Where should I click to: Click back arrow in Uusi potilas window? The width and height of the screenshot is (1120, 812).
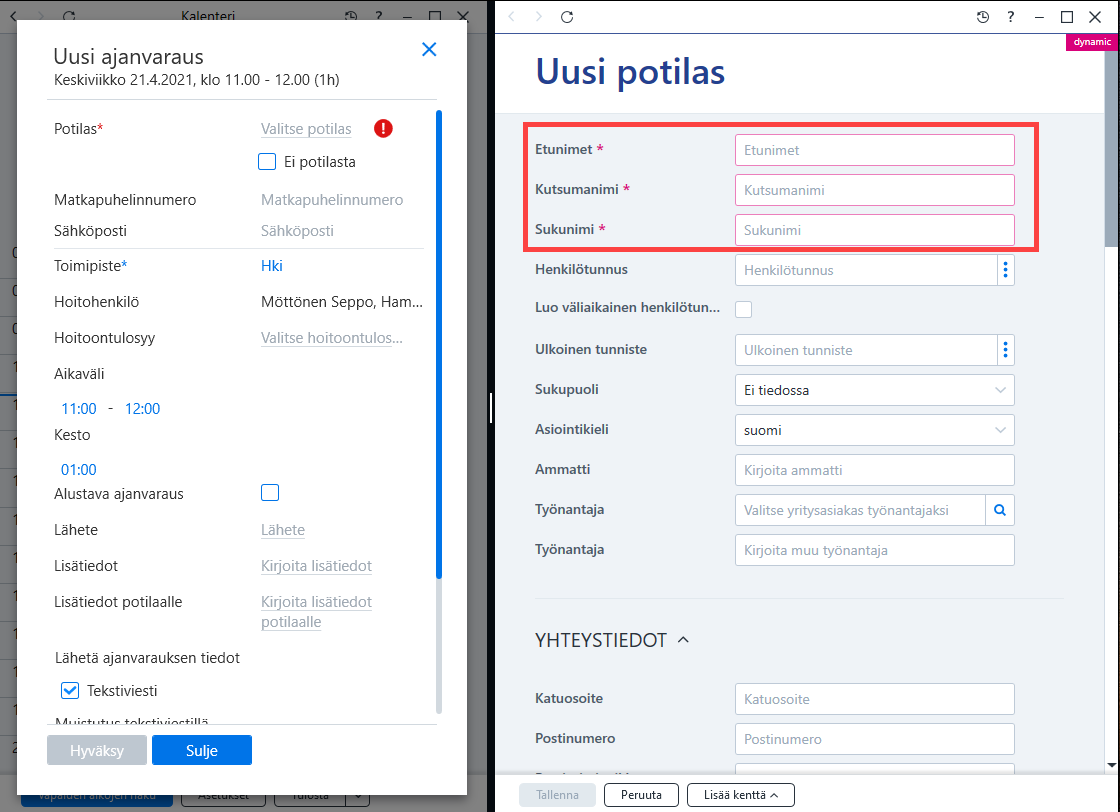point(511,16)
